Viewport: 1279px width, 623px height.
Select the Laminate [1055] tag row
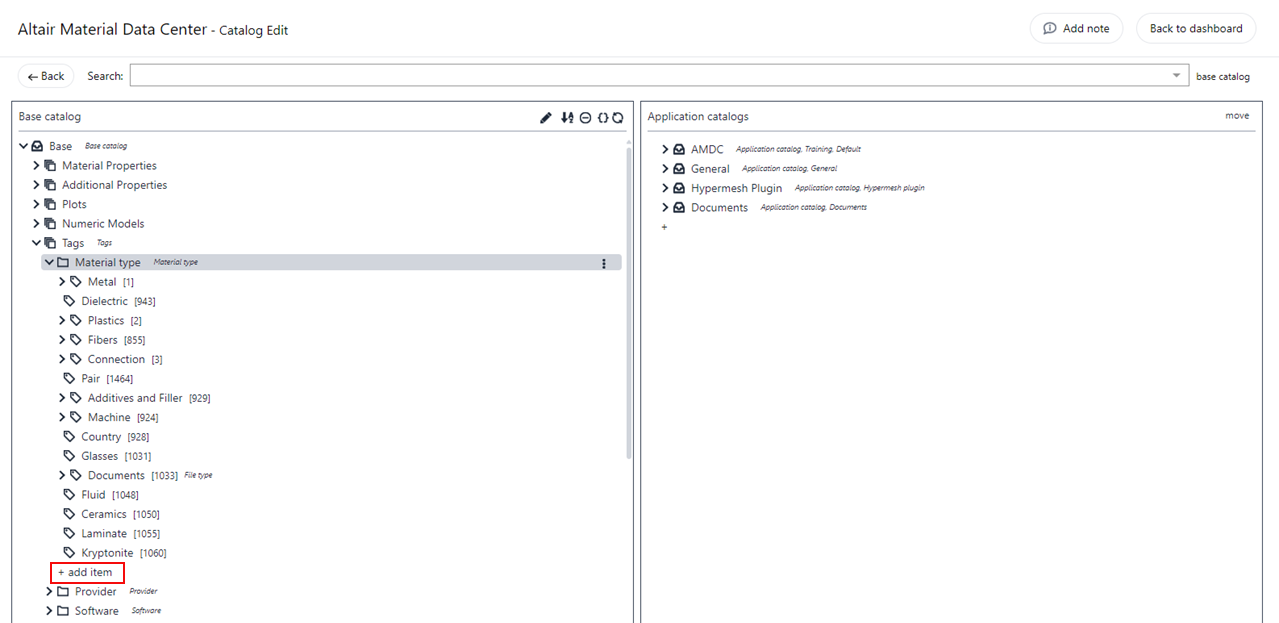(111, 534)
